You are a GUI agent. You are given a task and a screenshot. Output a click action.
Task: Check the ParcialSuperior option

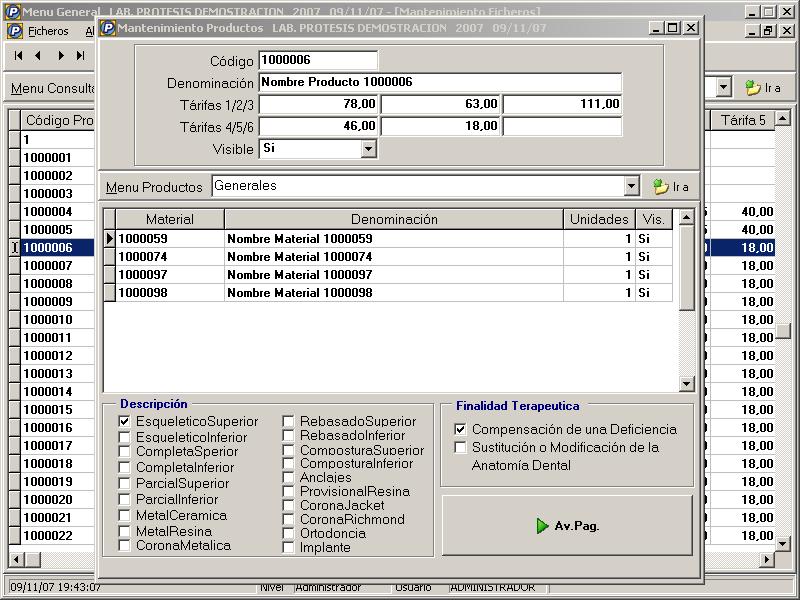(124, 483)
